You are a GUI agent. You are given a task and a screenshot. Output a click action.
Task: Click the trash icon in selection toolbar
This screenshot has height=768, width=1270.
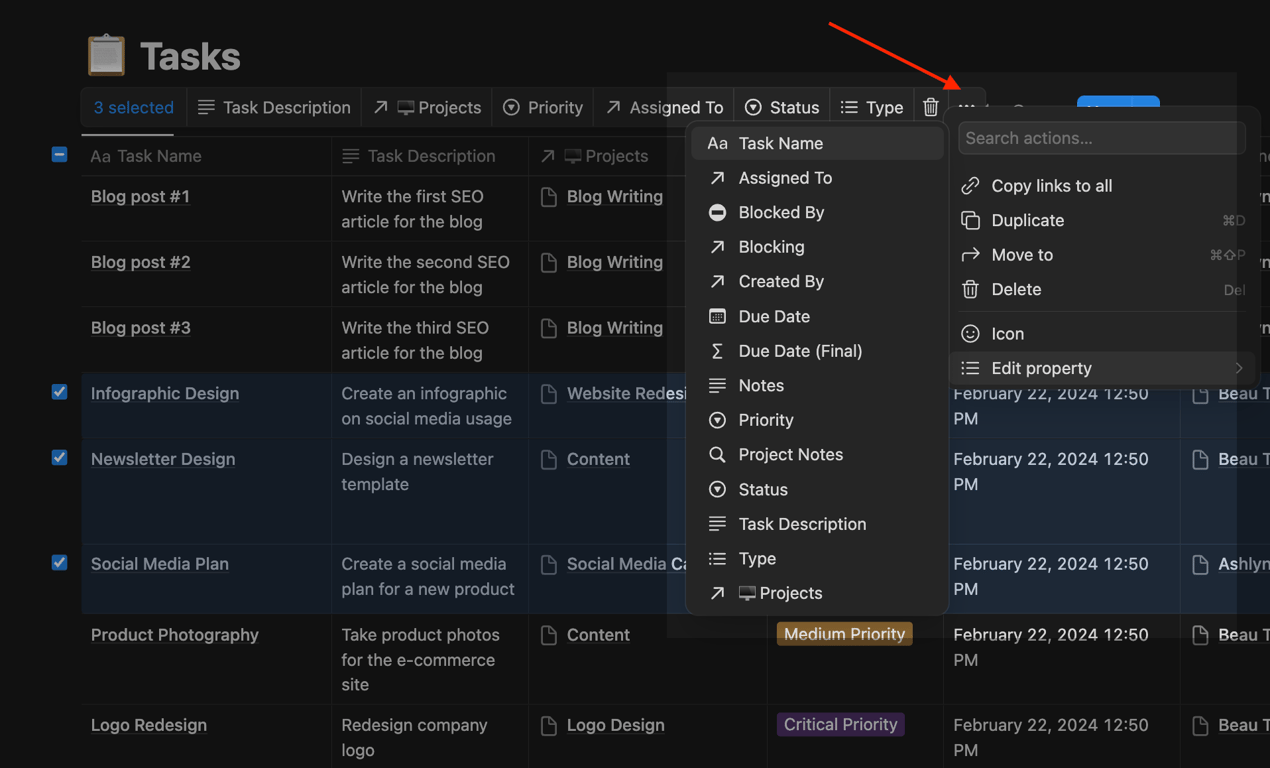tap(931, 107)
